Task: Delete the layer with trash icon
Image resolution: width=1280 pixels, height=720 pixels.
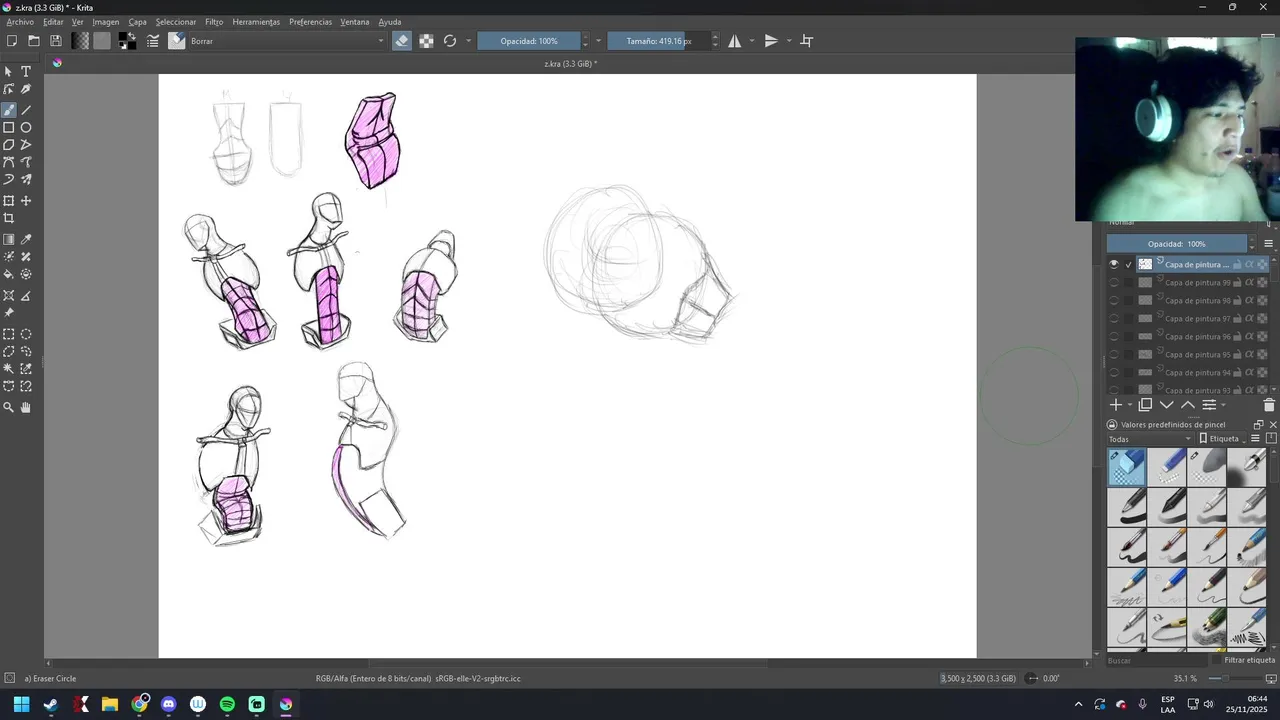Action: 1269,405
